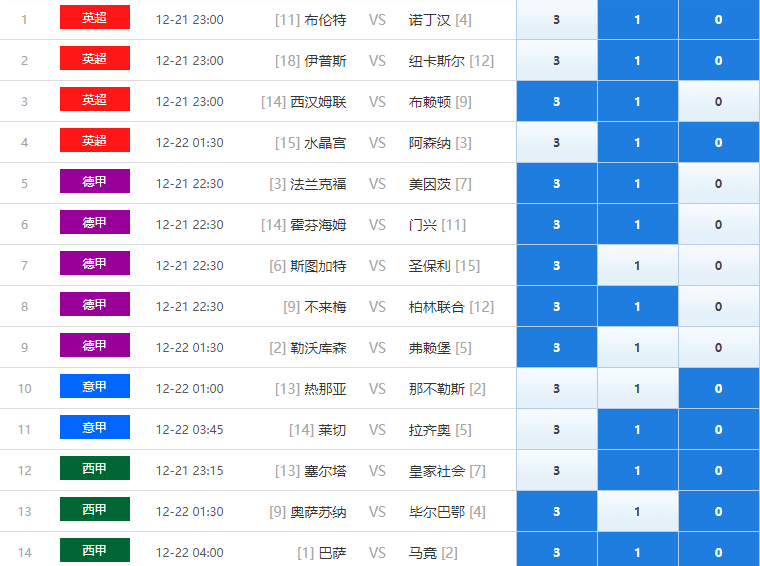Toggle option 1 for 莱切 vs 拉齐奥

coord(638,429)
